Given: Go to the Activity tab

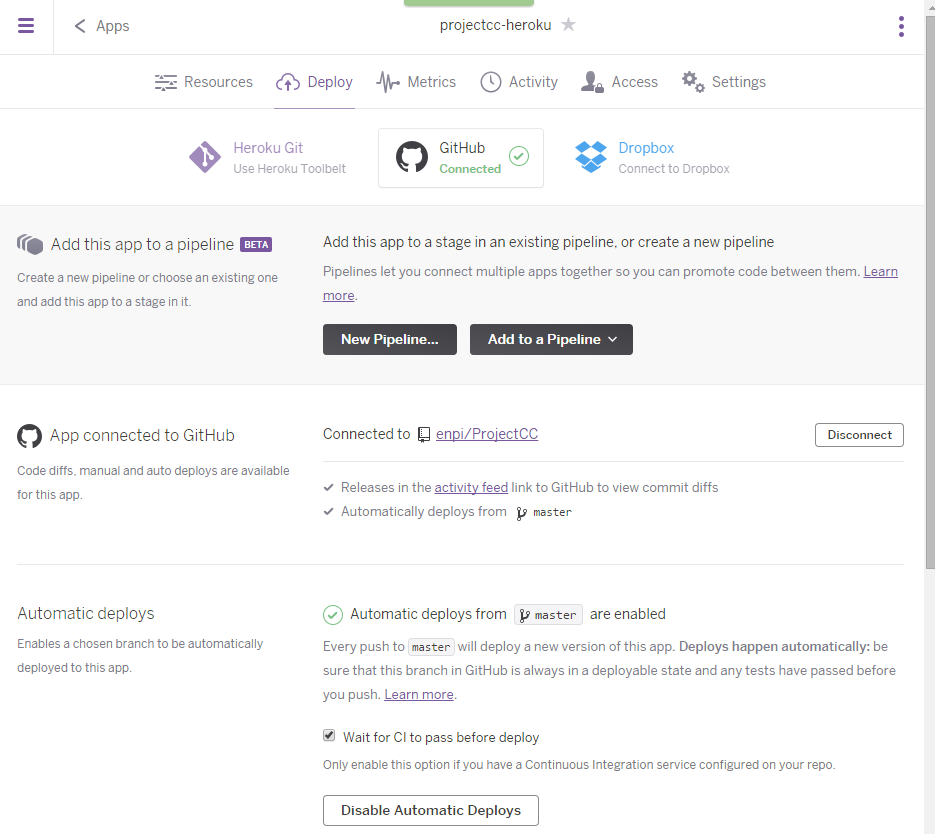Looking at the screenshot, I should (519, 82).
